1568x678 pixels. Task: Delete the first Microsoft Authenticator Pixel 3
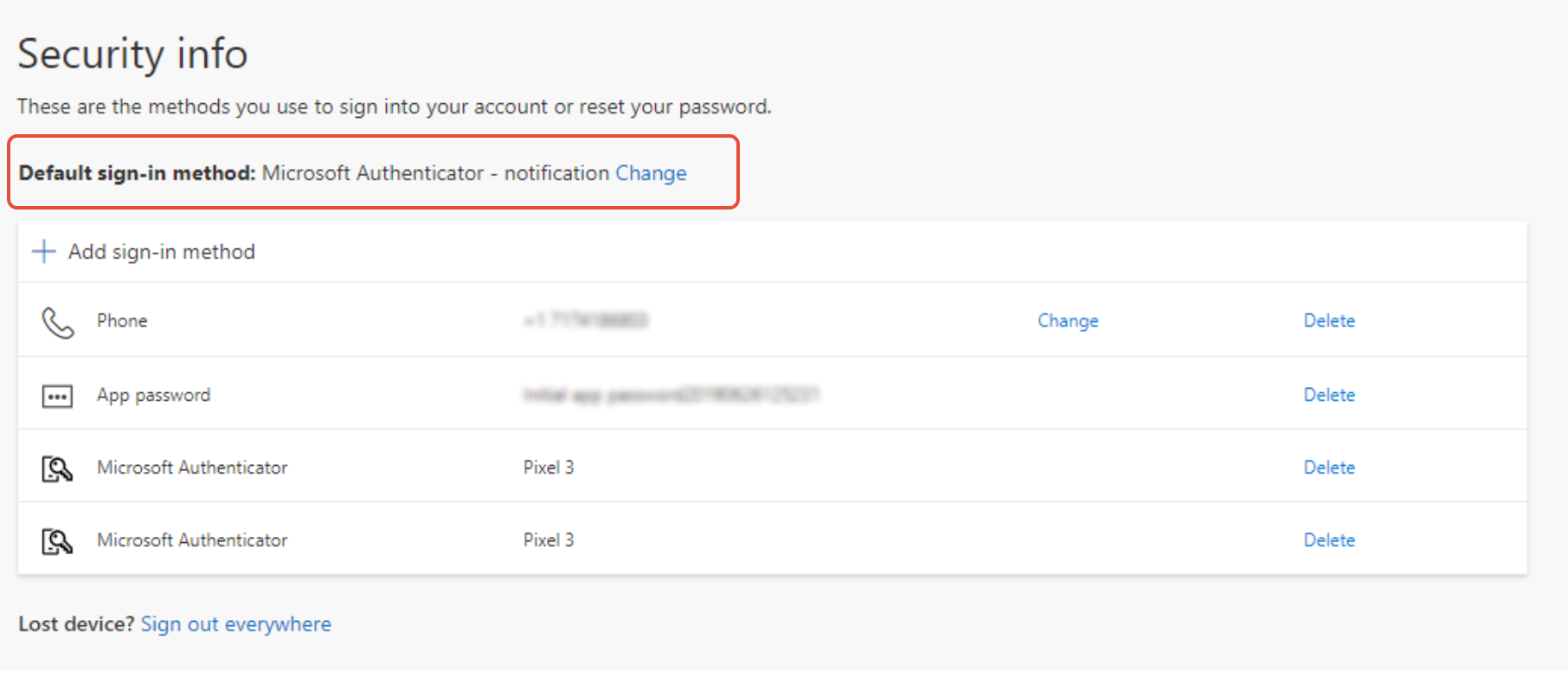pos(1329,468)
